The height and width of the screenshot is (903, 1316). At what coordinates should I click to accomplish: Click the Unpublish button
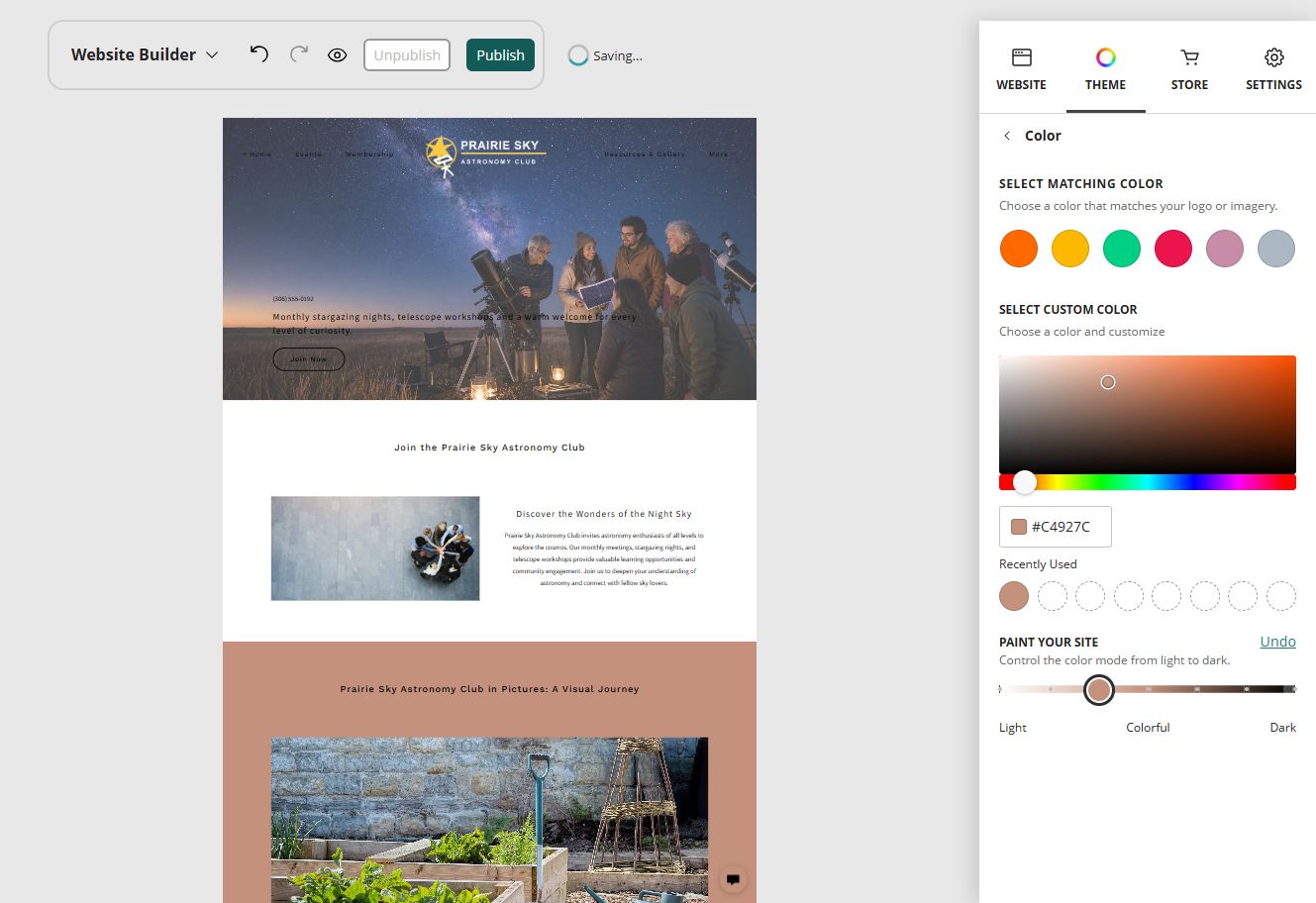[407, 55]
